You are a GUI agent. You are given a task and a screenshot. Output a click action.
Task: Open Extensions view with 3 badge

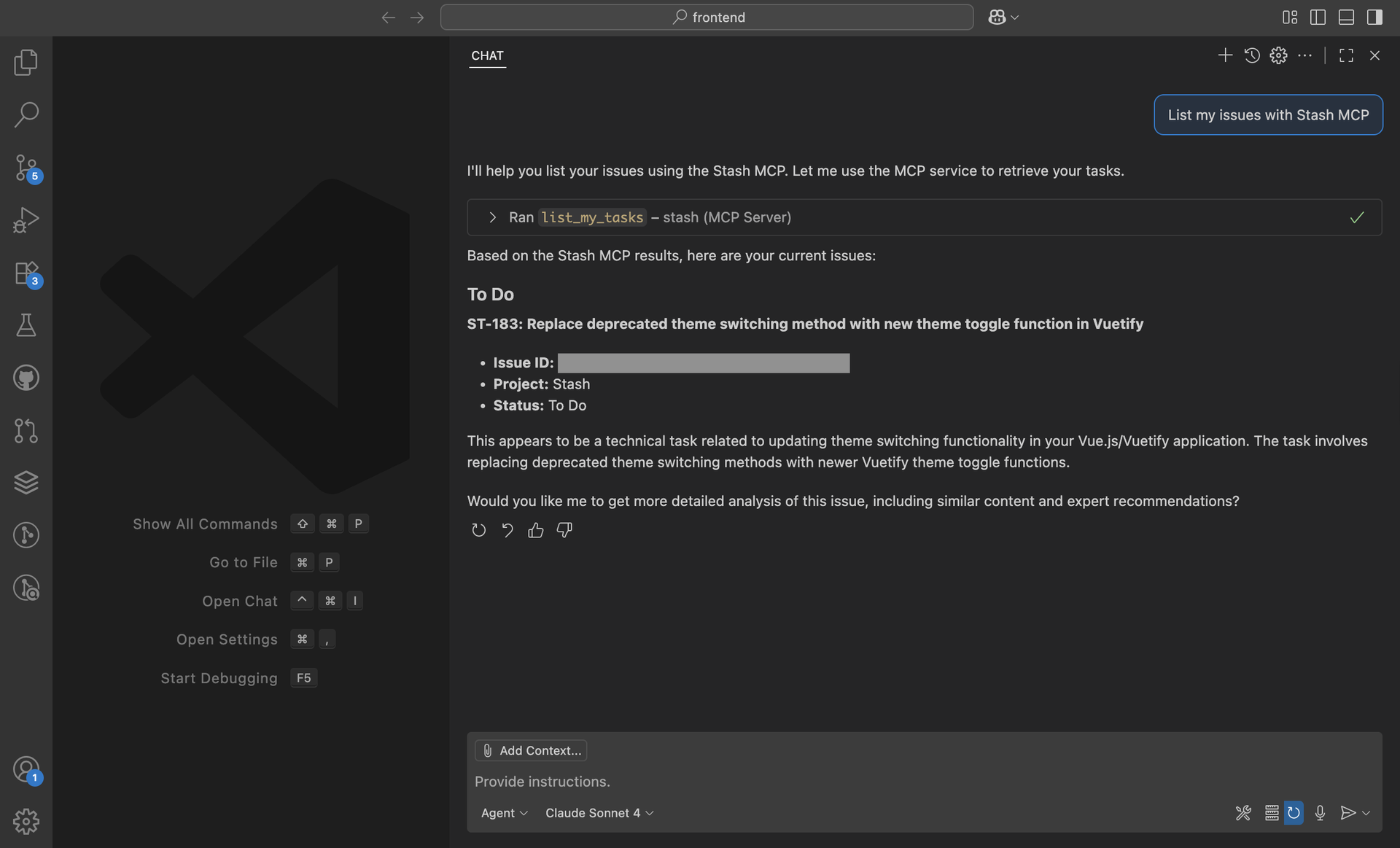coord(26,273)
